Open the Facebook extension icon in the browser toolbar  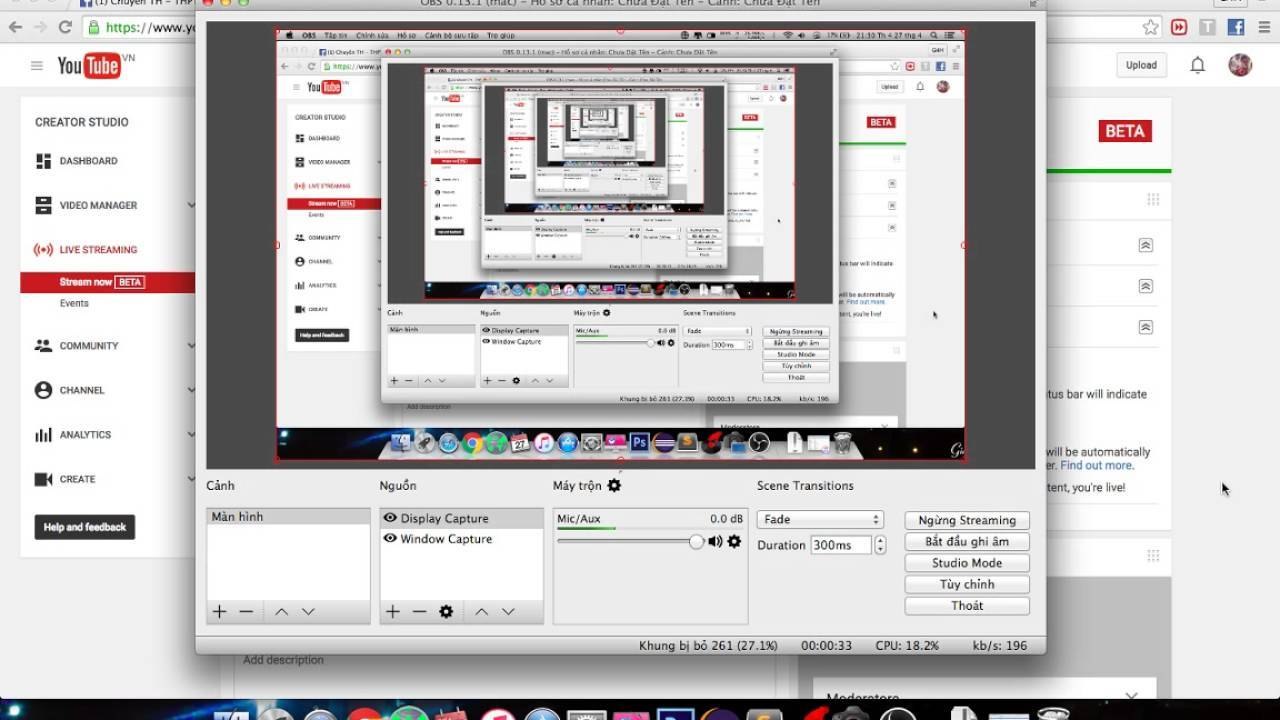(1236, 27)
